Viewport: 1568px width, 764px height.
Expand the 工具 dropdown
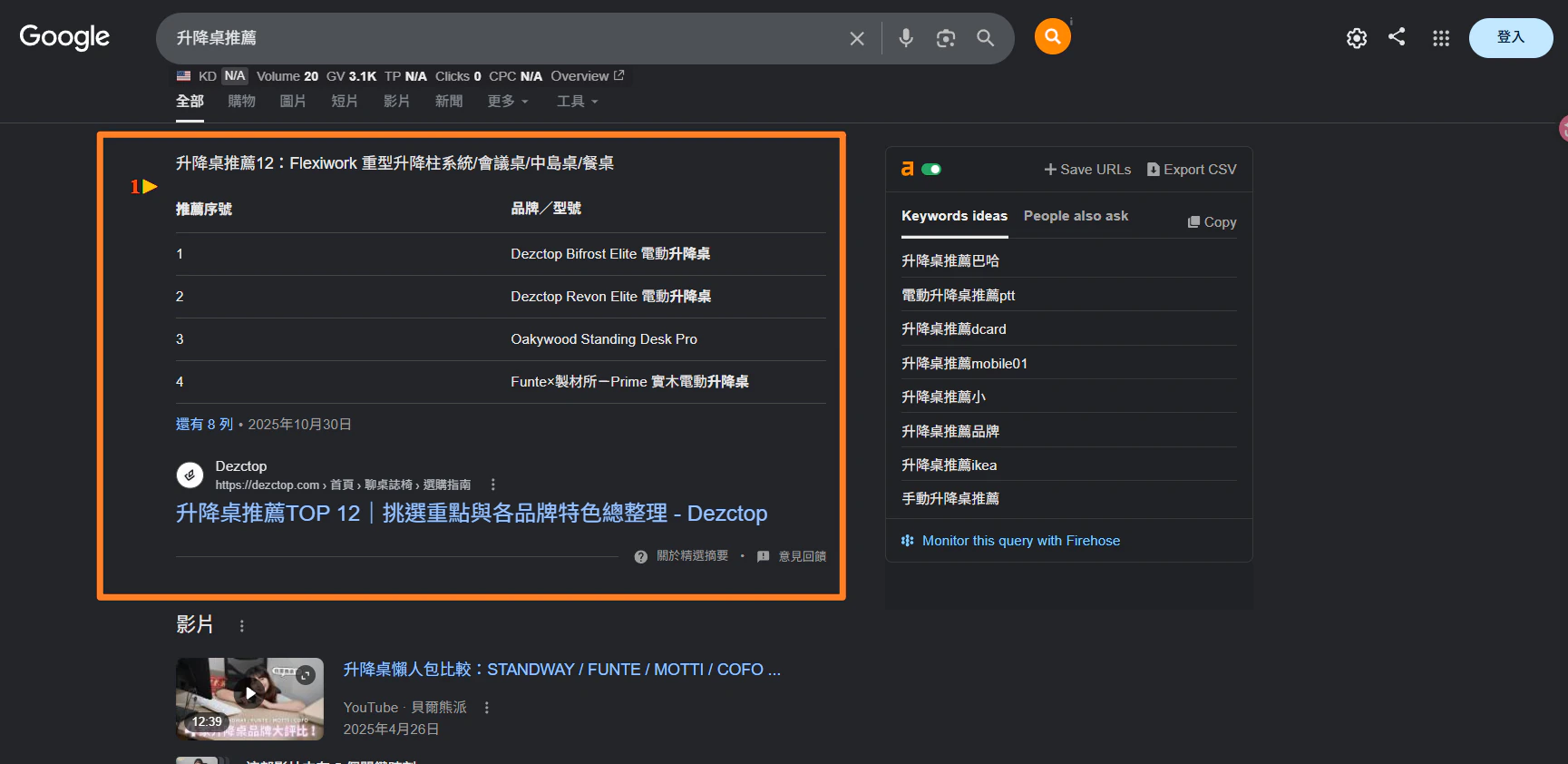coord(578,101)
